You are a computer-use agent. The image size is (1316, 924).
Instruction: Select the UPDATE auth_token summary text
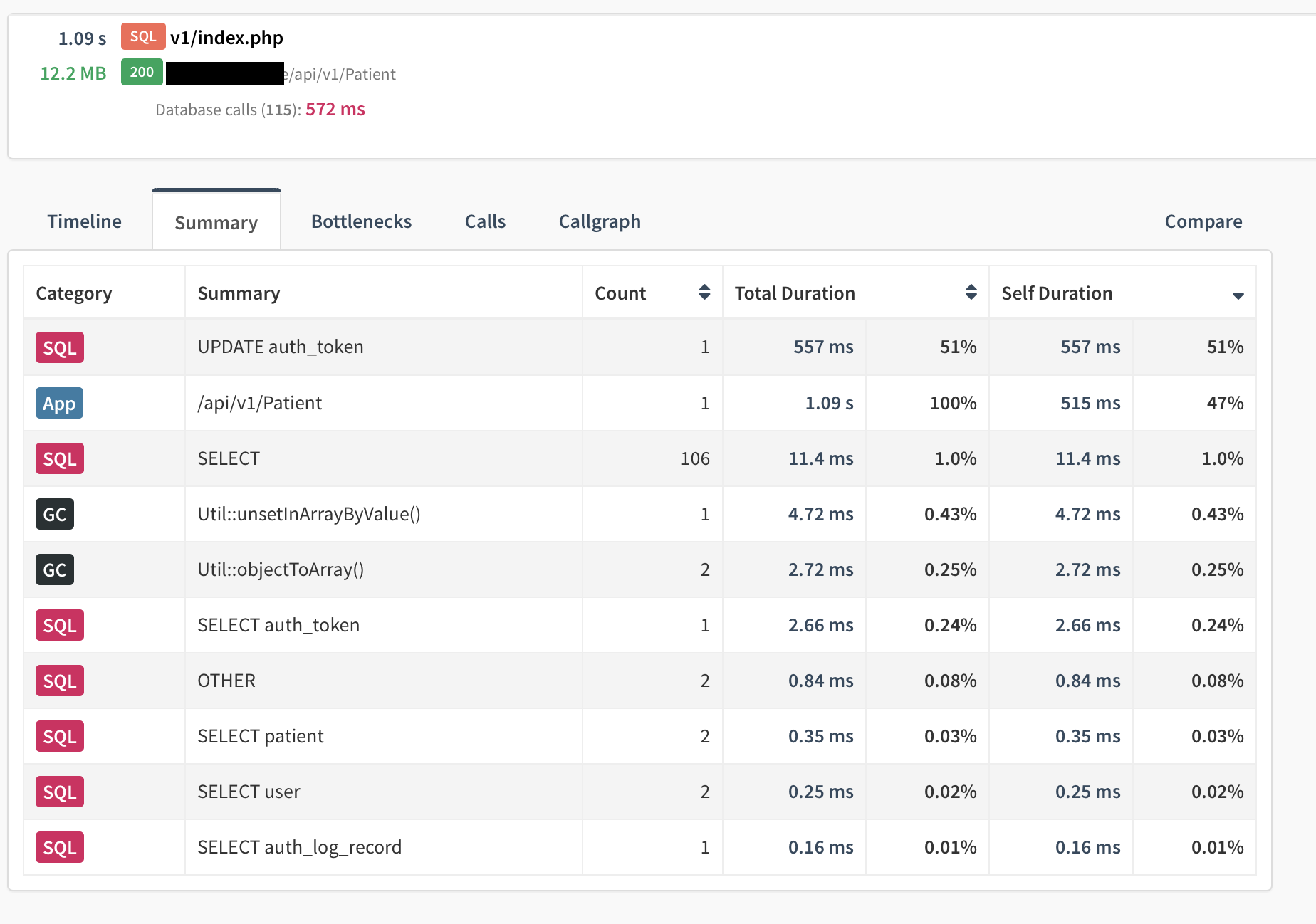click(281, 347)
